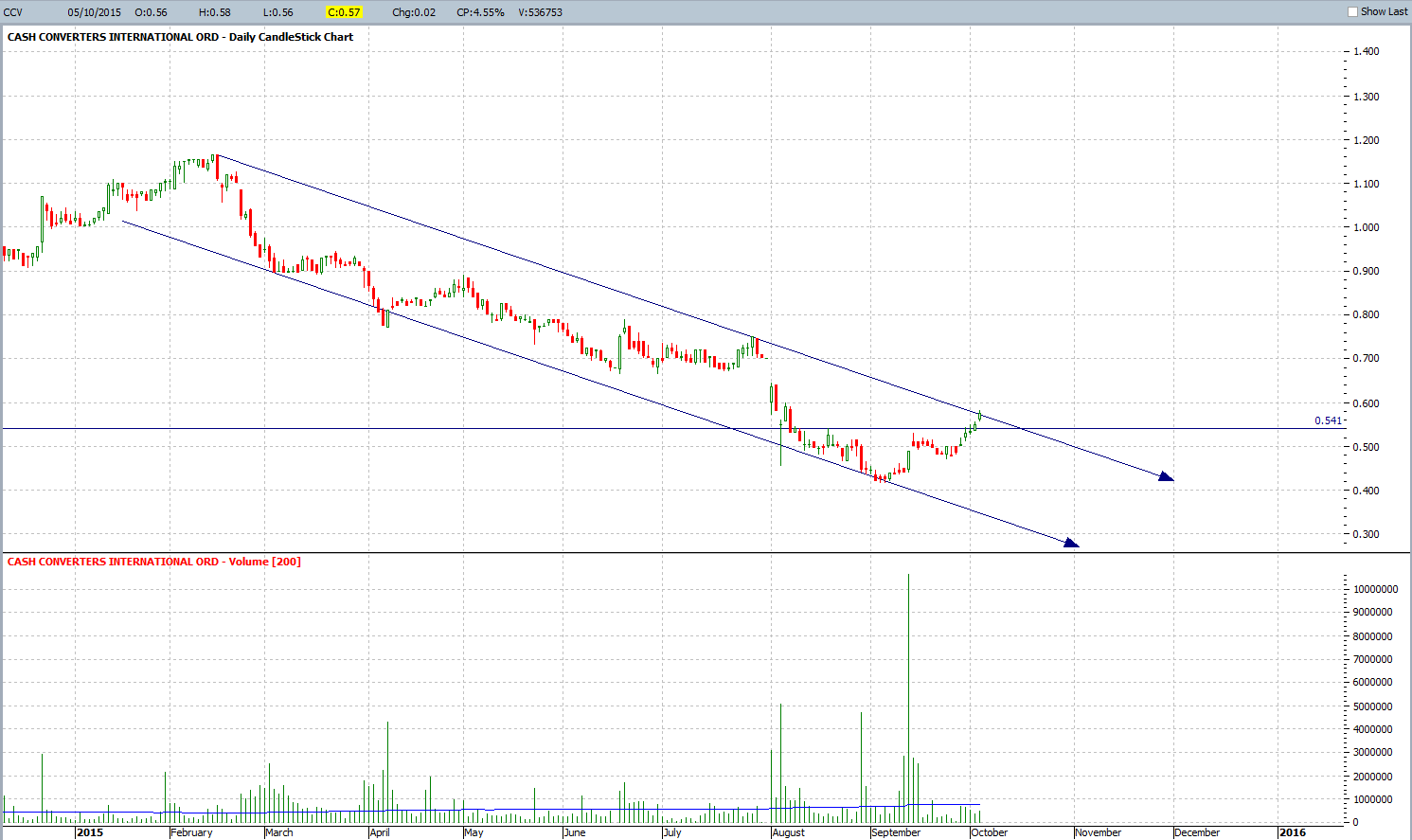Image resolution: width=1412 pixels, height=840 pixels.
Task: Select the March label on time axis
Action: coord(279,832)
